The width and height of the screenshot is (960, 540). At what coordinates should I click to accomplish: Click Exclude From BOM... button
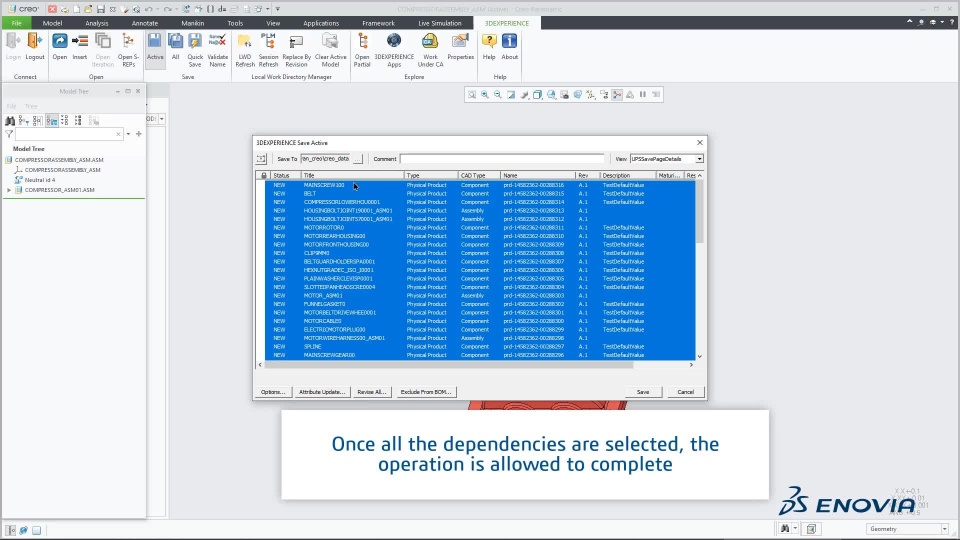[x=426, y=392]
